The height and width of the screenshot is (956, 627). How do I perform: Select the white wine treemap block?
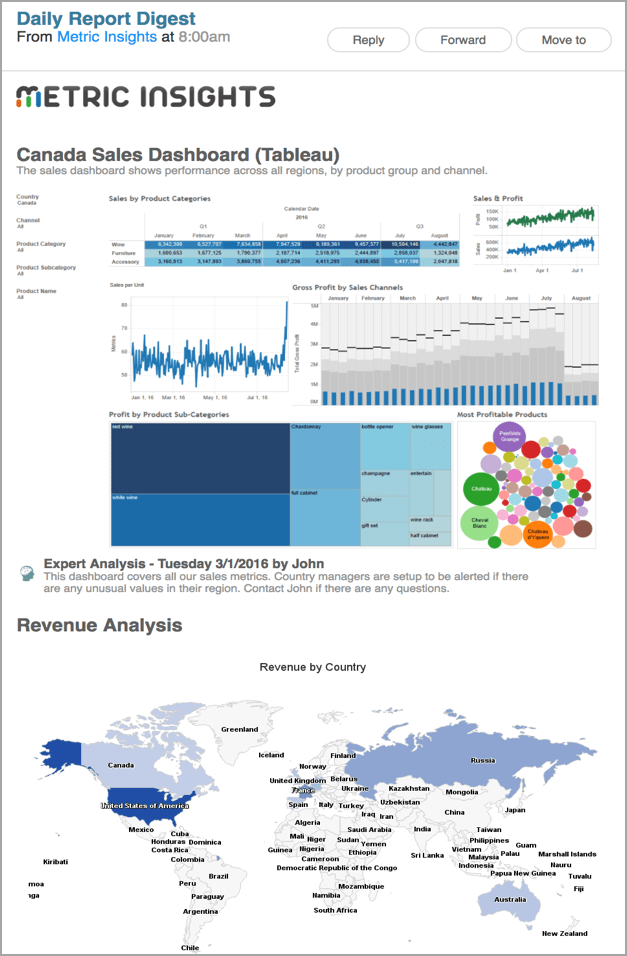pyautogui.click(x=200, y=520)
